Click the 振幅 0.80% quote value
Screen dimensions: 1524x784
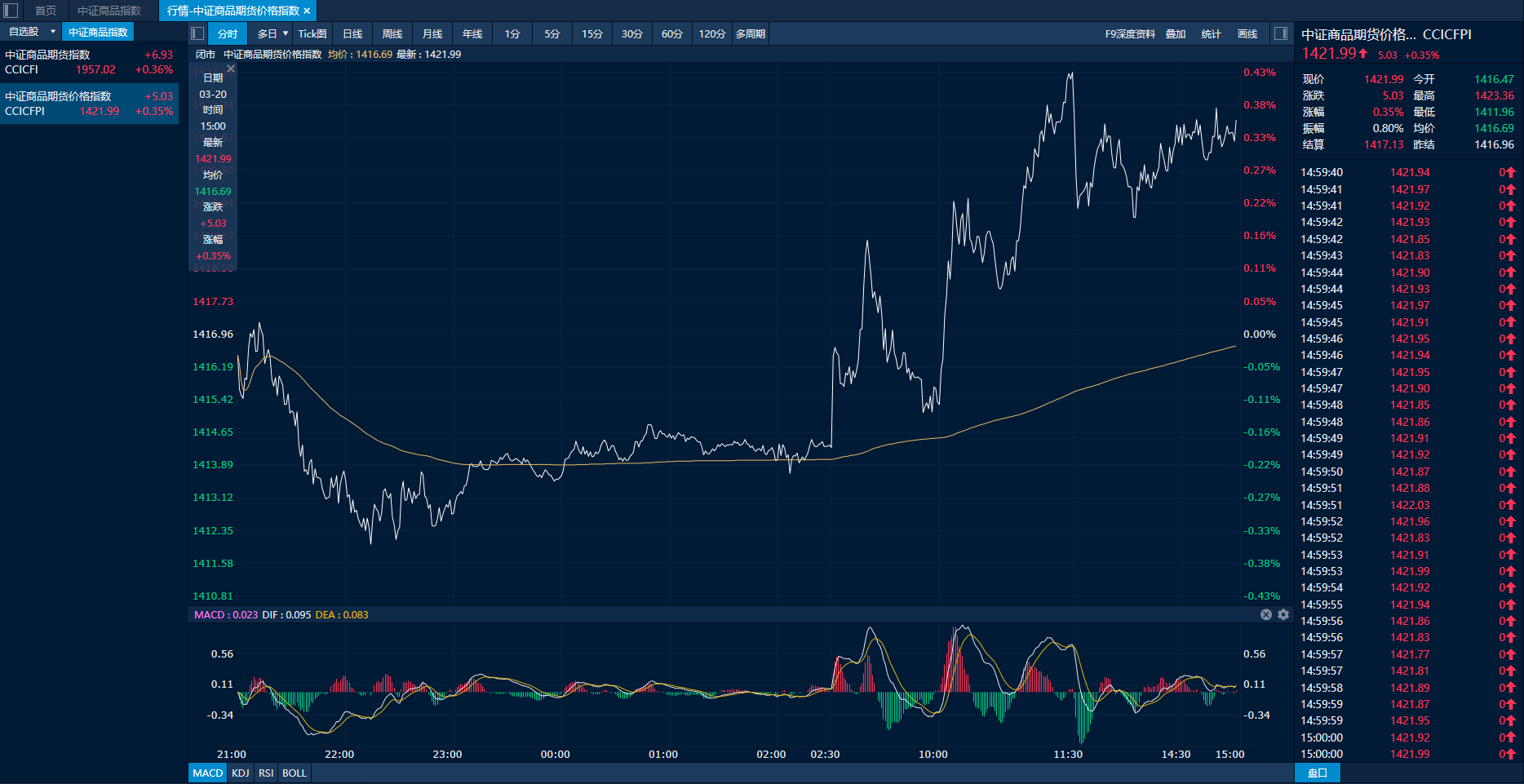pyautogui.click(x=1388, y=128)
